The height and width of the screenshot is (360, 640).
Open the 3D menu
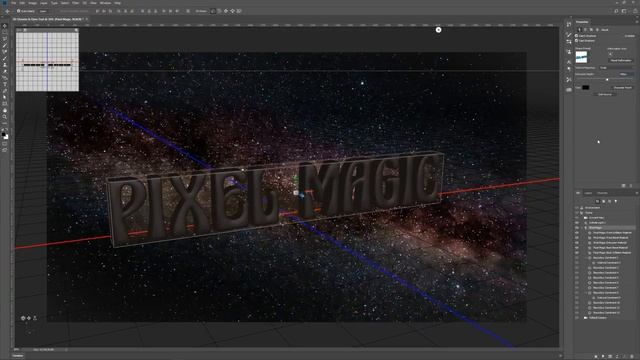point(84,3)
